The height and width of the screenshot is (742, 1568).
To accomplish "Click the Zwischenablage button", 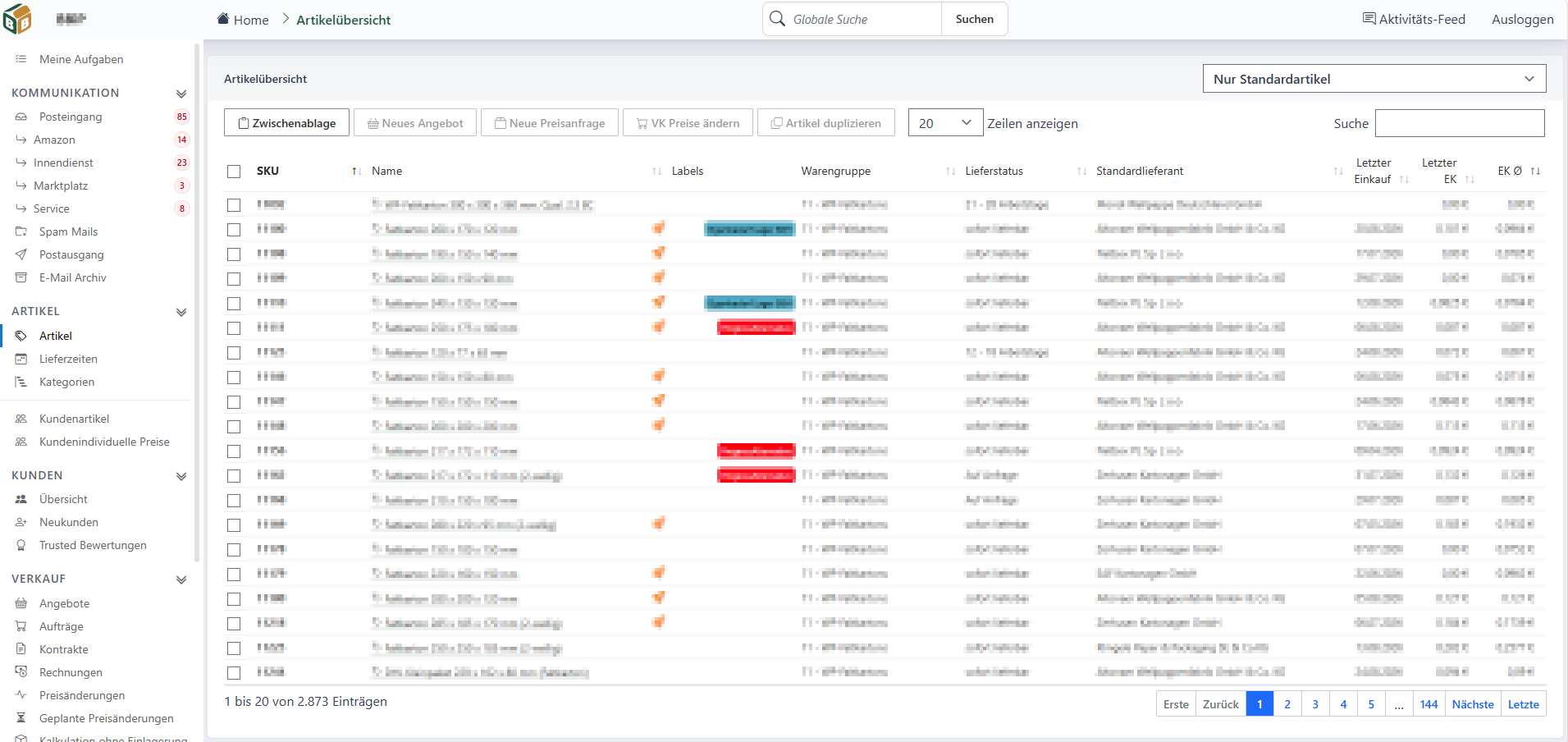I will coord(286,123).
